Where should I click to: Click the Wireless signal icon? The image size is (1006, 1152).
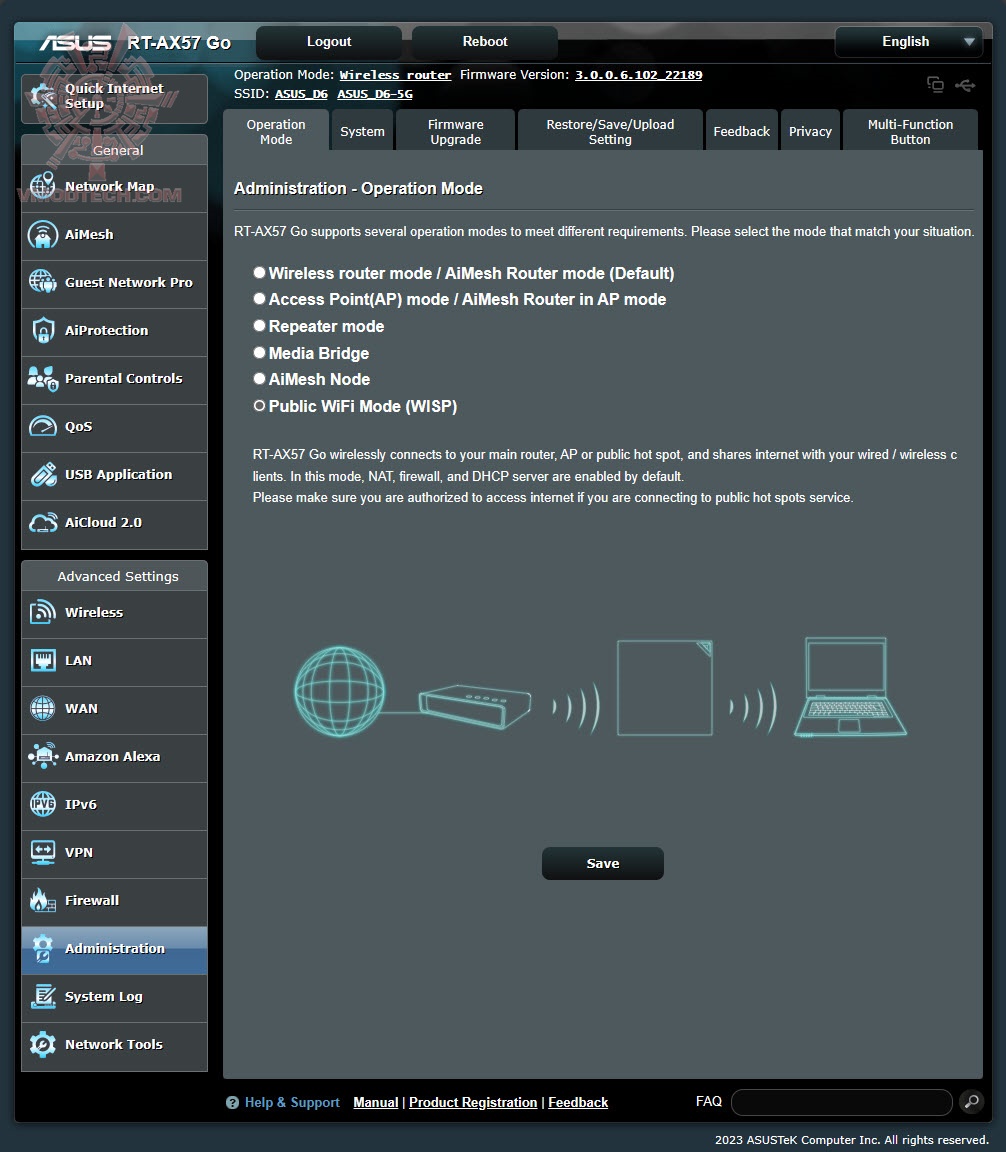pyautogui.click(x=43, y=612)
